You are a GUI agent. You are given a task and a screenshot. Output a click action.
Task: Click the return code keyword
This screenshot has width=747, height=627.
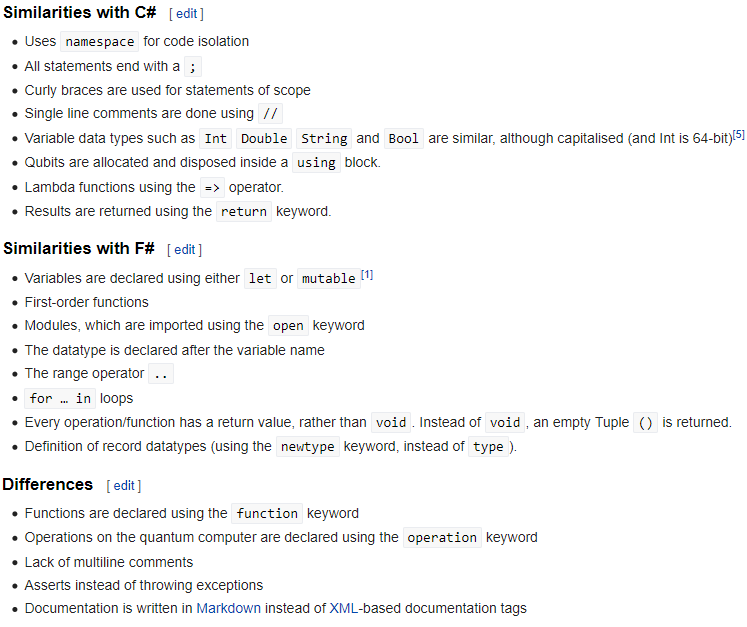[x=244, y=212]
